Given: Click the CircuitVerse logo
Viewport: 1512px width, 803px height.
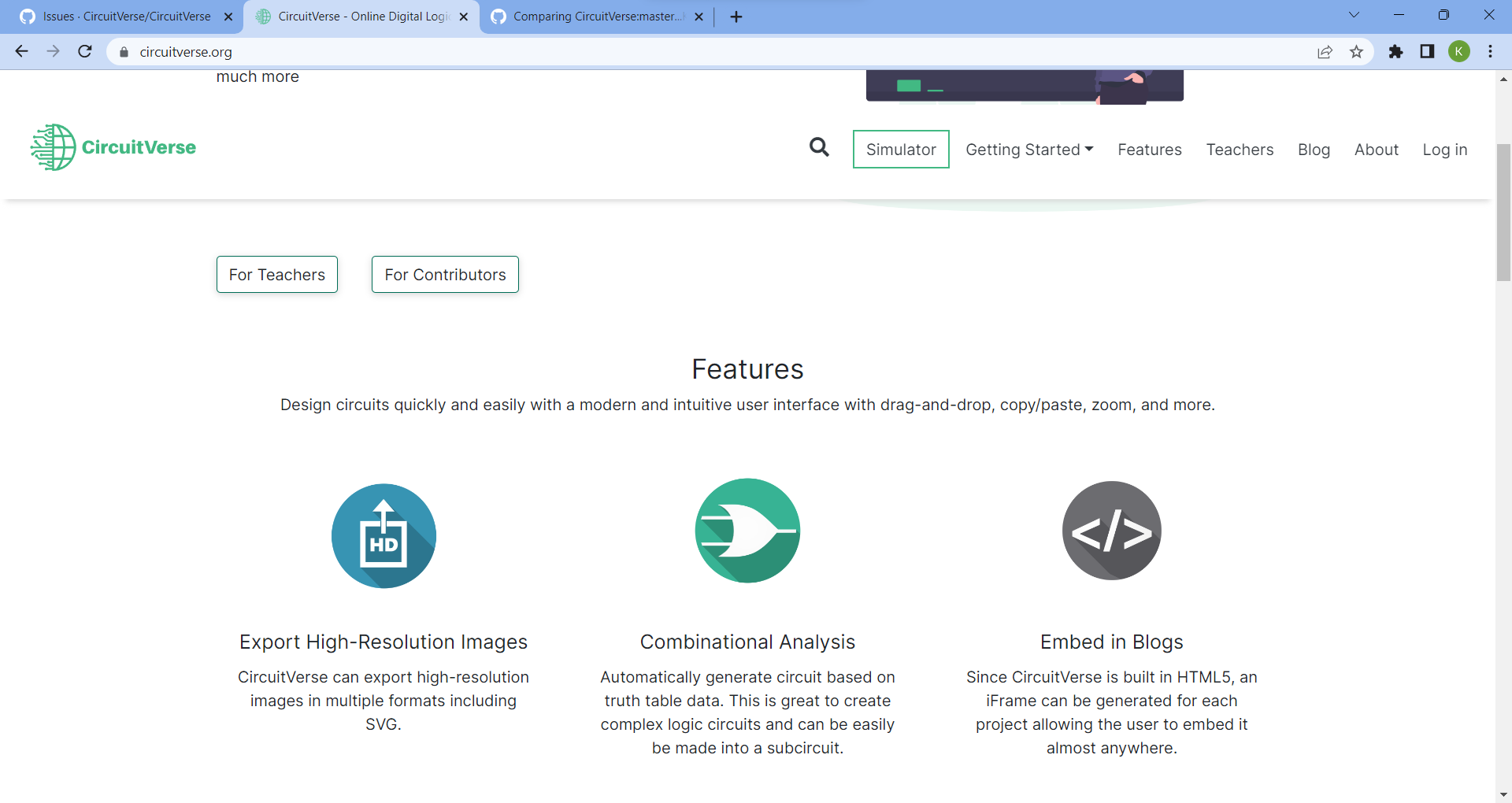Looking at the screenshot, I should point(113,146).
